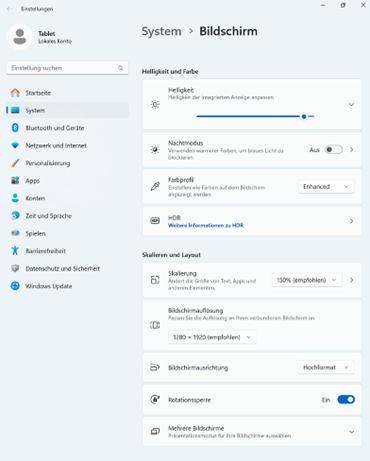
Task: Click the Apps label in sidebar
Action: pos(32,181)
